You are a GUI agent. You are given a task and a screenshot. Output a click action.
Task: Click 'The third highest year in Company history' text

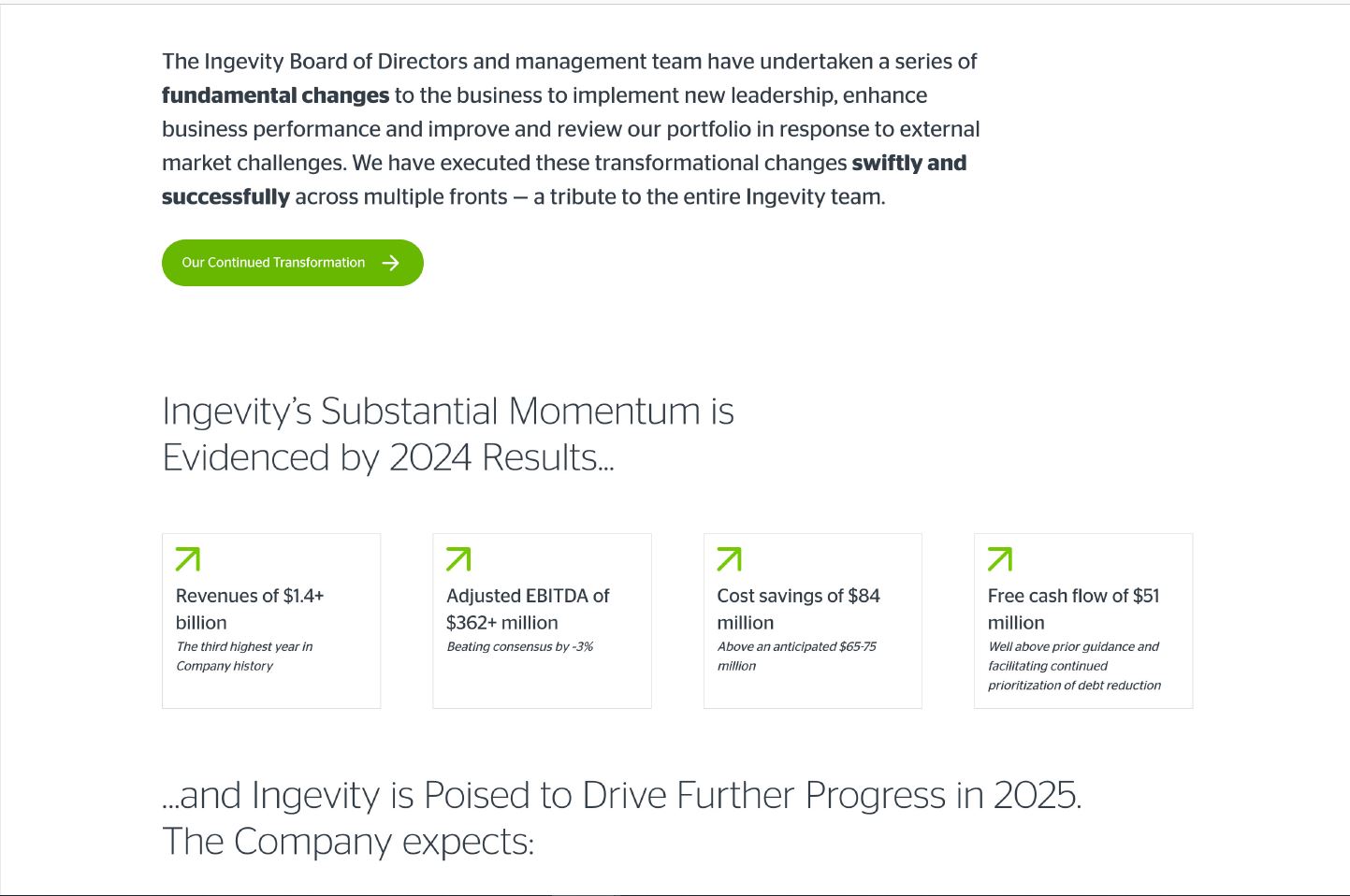click(243, 656)
